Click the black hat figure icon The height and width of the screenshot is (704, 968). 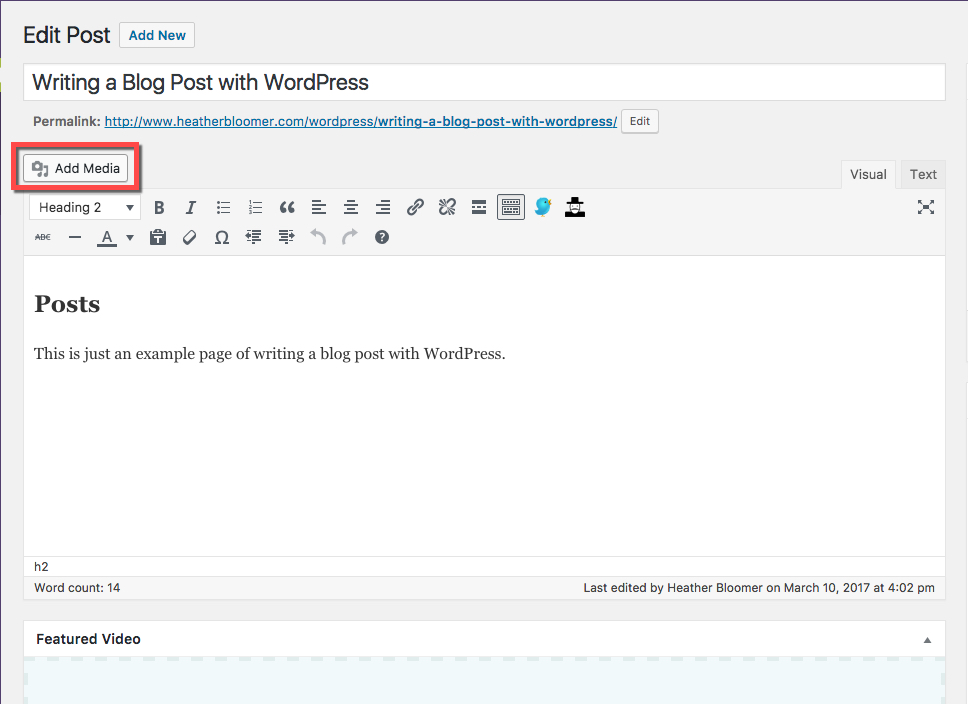(575, 207)
